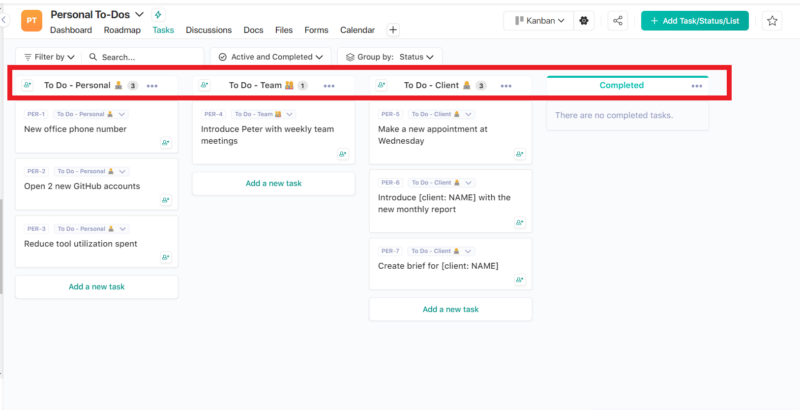Click assign icon in To Do - Team header

pyautogui.click(x=204, y=85)
